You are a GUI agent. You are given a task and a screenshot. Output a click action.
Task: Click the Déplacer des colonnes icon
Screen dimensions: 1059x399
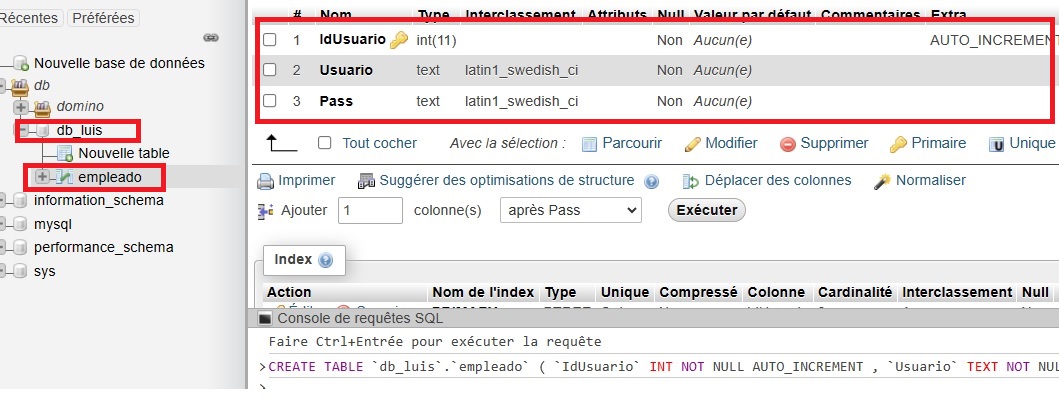coord(691,181)
